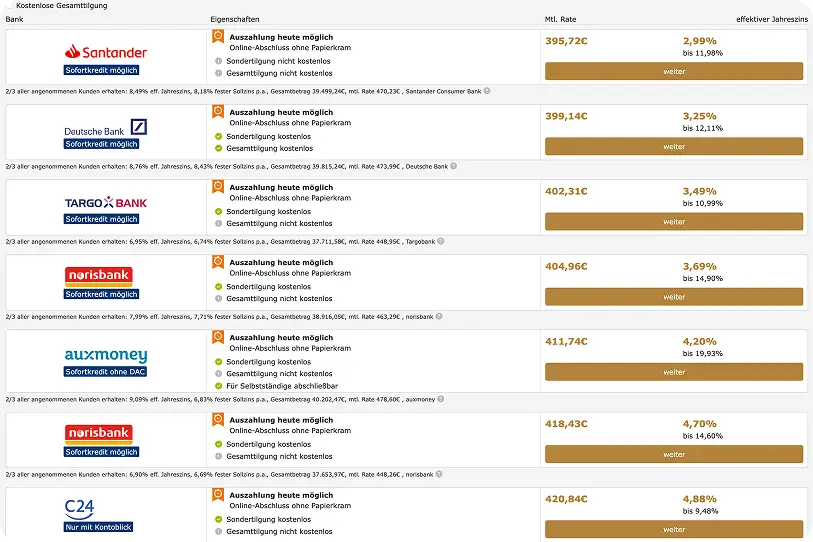This screenshot has height=542, width=813.
Task: Click the info icon after Santander Consumer Bank
Action: 487,91
